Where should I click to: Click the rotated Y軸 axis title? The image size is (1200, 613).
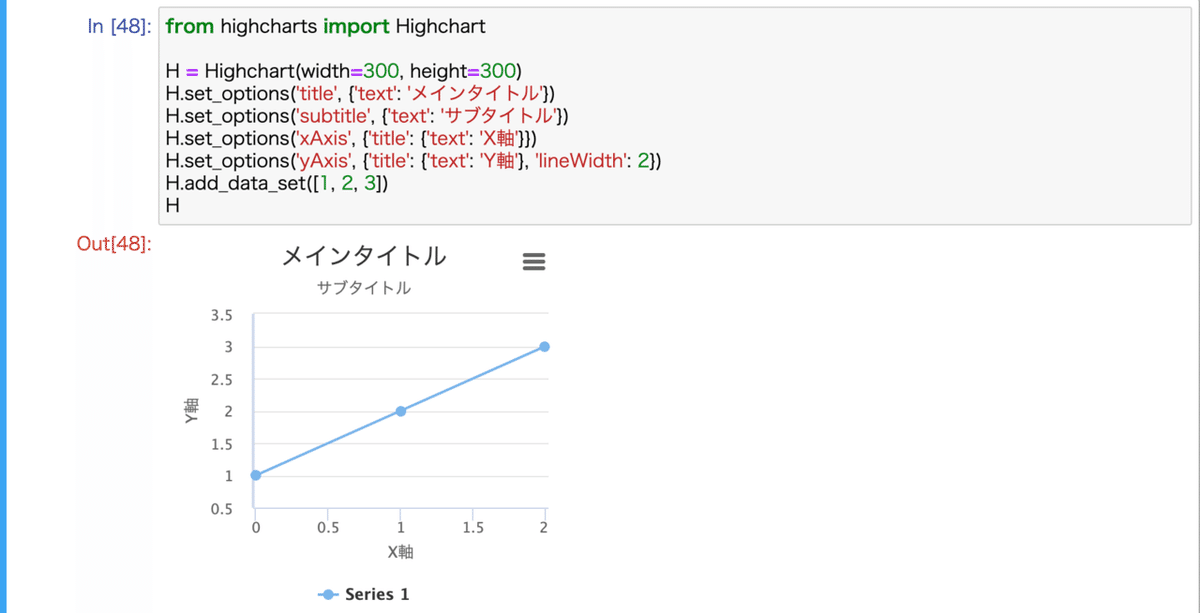click(x=192, y=411)
